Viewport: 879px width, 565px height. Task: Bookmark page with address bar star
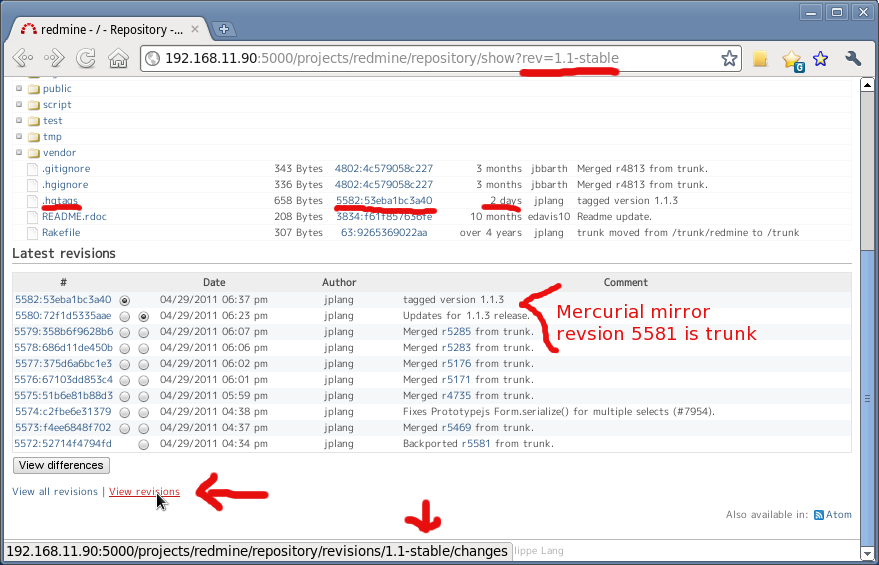coord(729,58)
